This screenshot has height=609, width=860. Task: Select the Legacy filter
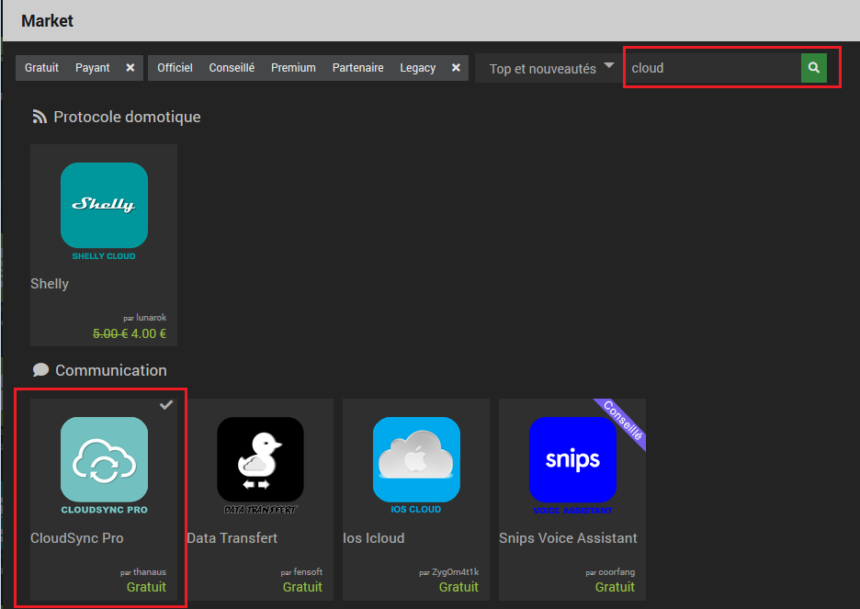pyautogui.click(x=418, y=68)
